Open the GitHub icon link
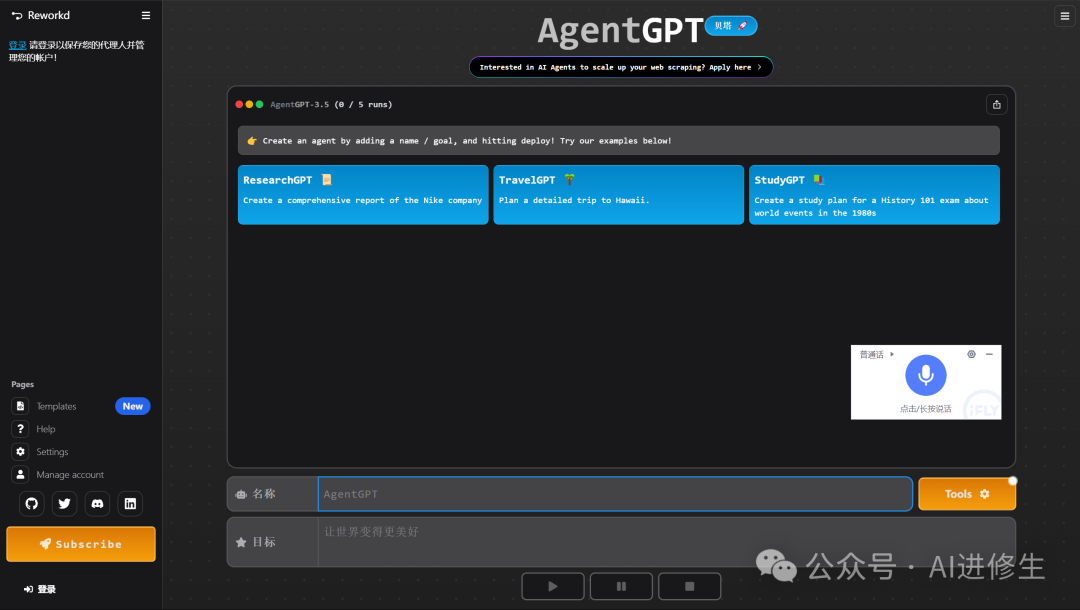The width and height of the screenshot is (1080, 610). pos(32,503)
